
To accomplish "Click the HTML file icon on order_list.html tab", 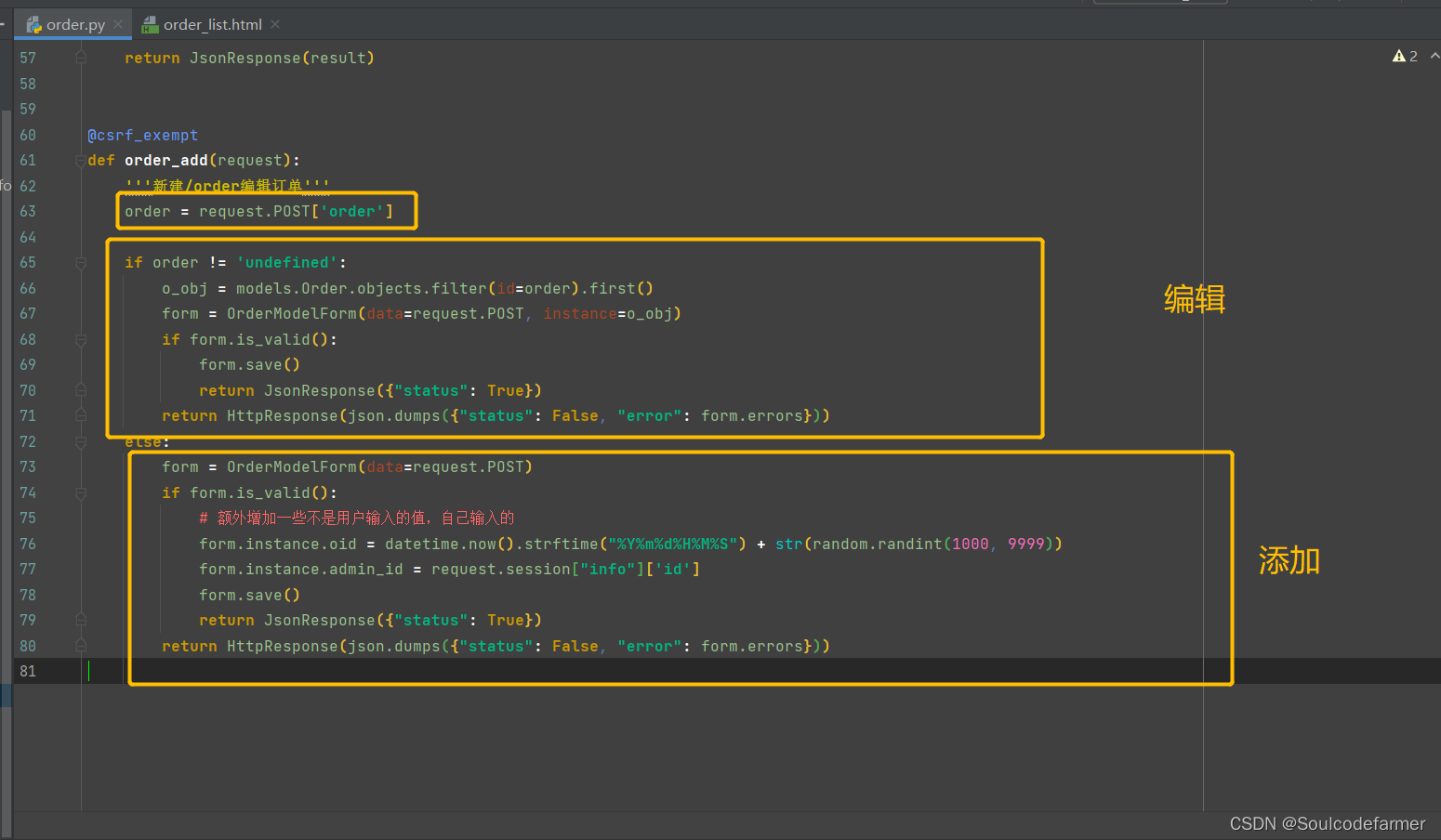I will click(150, 25).
